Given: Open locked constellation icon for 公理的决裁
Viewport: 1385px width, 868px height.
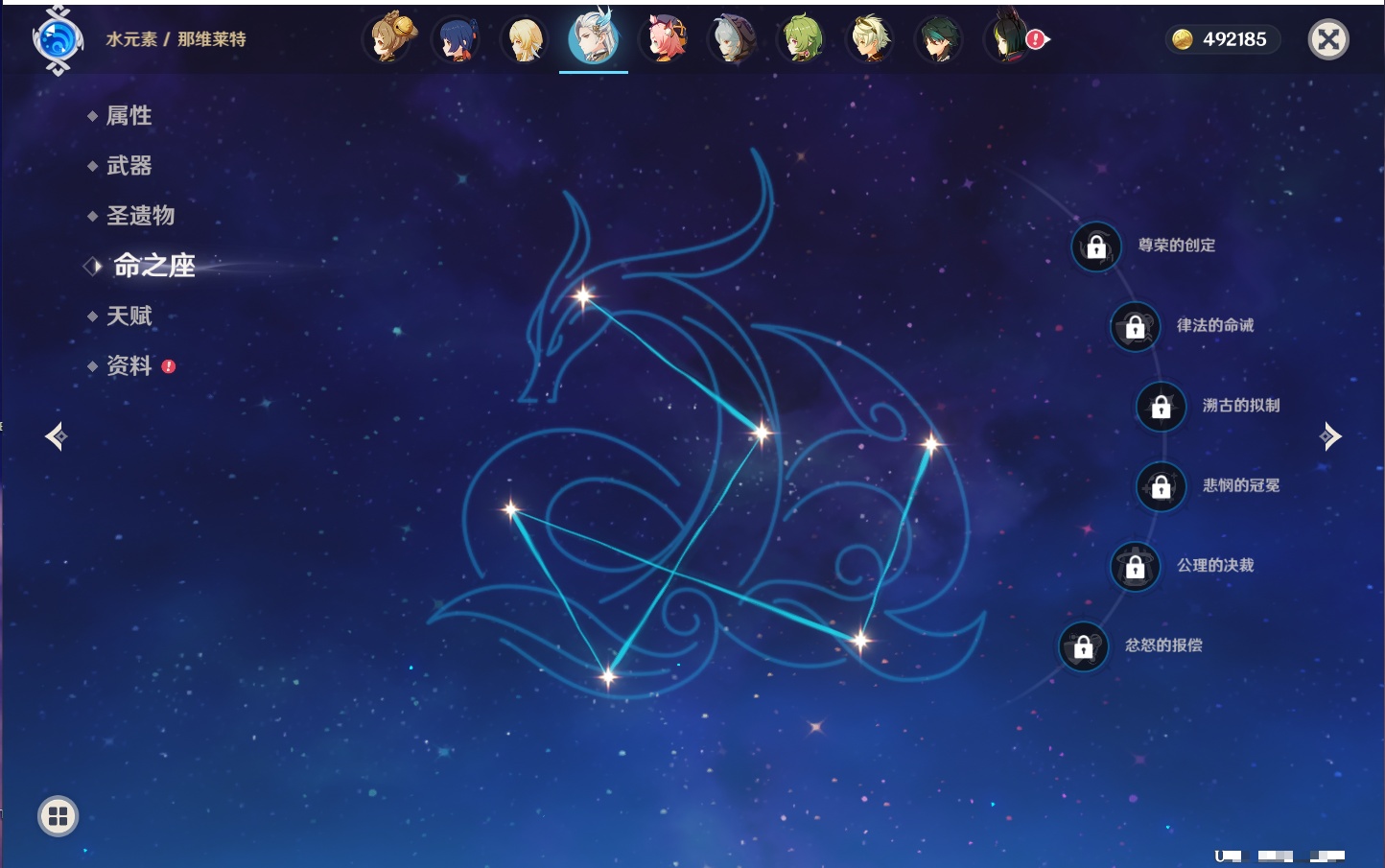Looking at the screenshot, I should pos(1135,566).
